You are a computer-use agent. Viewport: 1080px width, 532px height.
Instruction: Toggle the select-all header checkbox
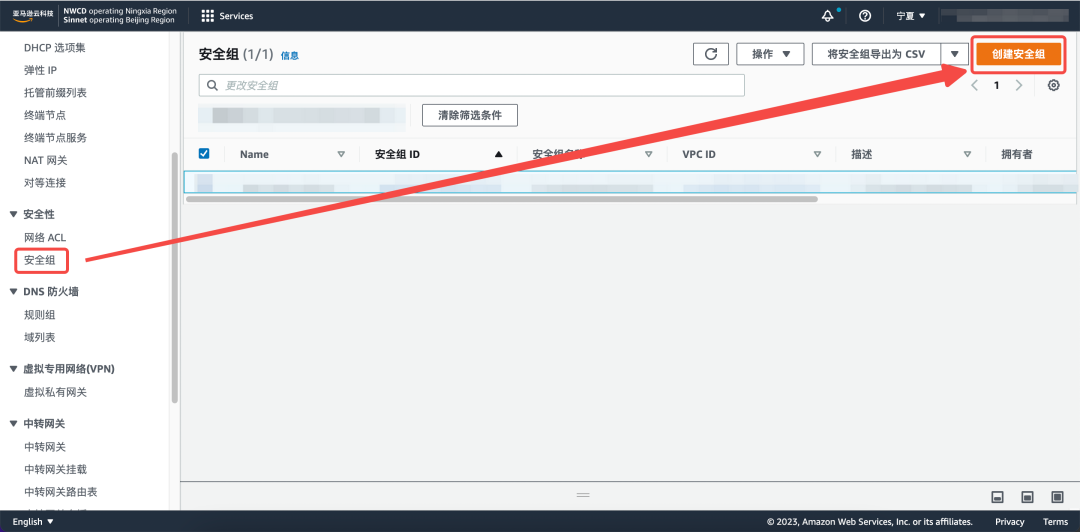coord(204,154)
